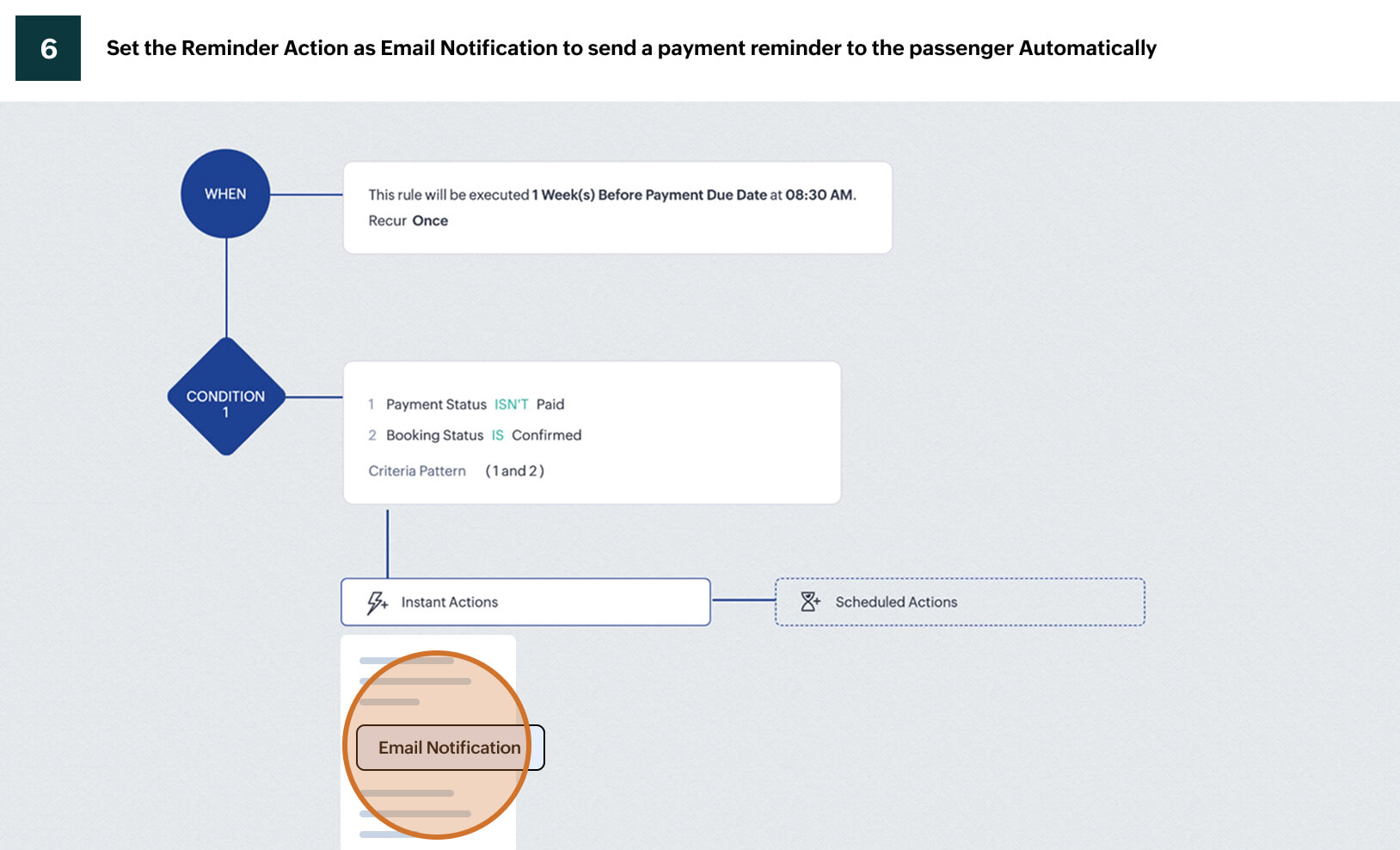1400x850 pixels.
Task: Click the Scheduled Actions hourglass icon
Action: pos(810,602)
